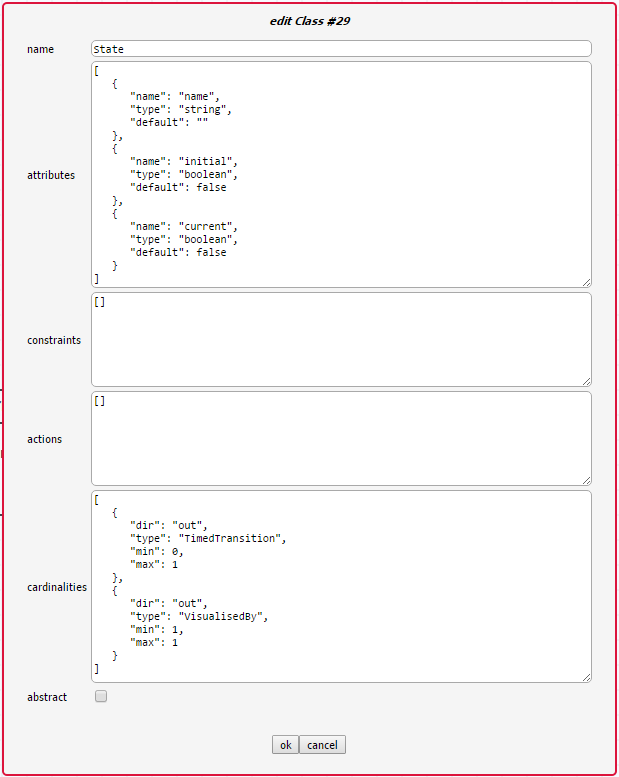Grab the constraints text area resize handle
Image resolution: width=619 pixels, height=777 pixels.
(586, 381)
